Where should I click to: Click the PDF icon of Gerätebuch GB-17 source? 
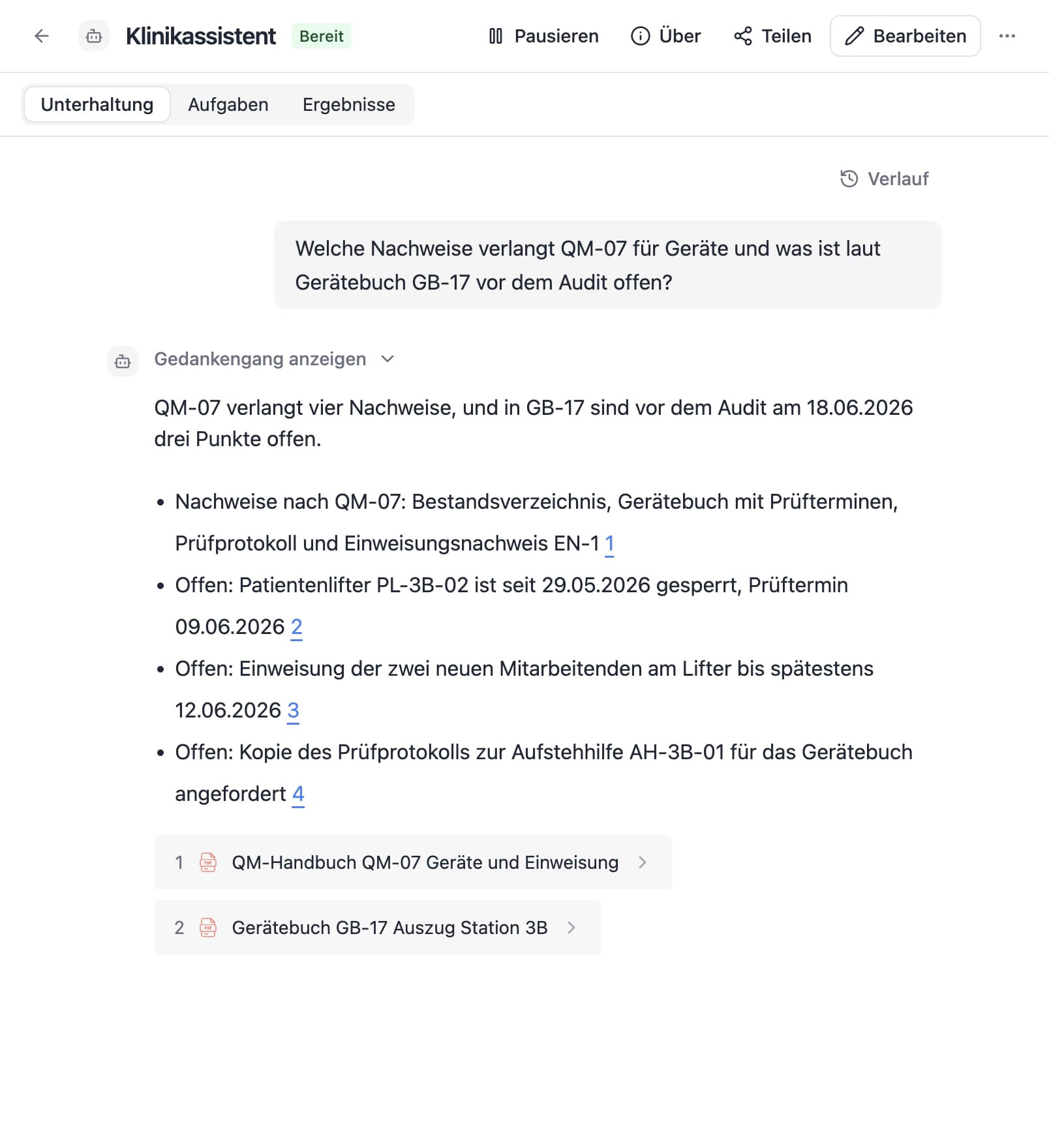208,928
